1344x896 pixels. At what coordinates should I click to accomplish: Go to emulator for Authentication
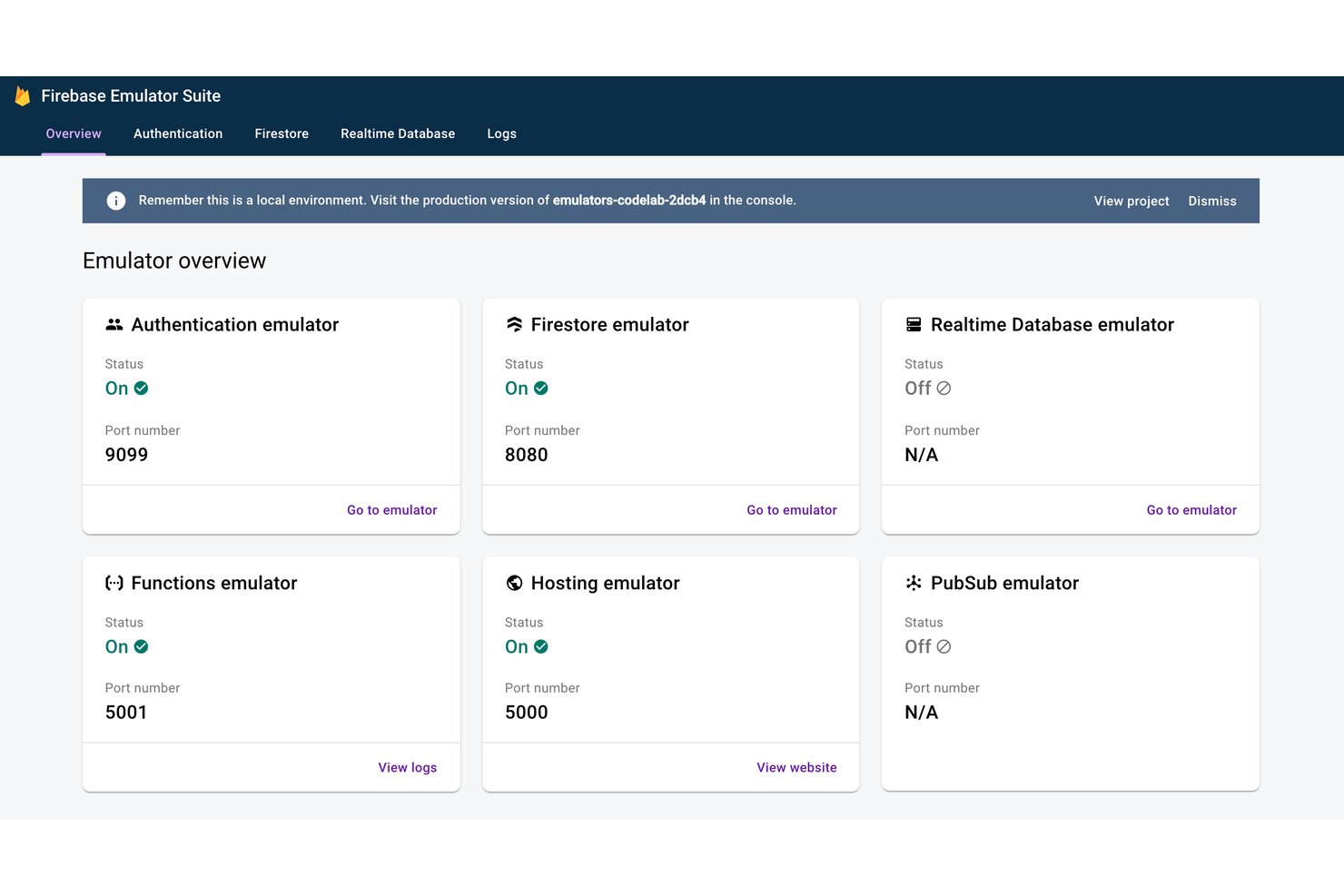pos(392,510)
